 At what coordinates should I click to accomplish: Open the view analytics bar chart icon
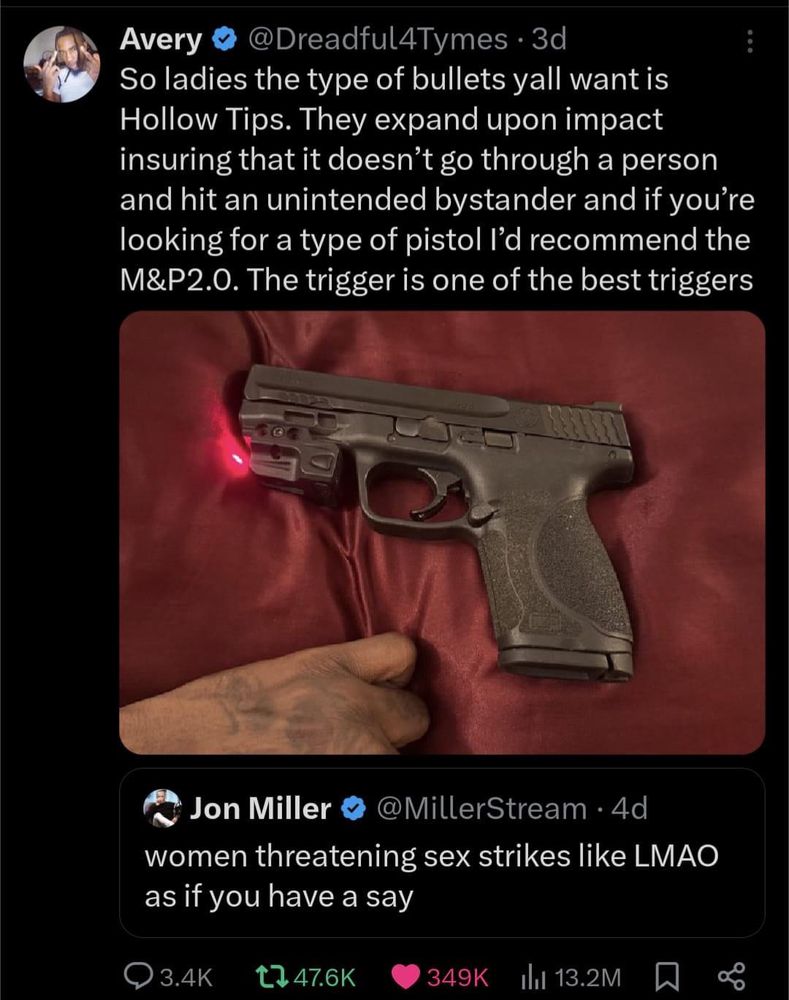[533, 976]
